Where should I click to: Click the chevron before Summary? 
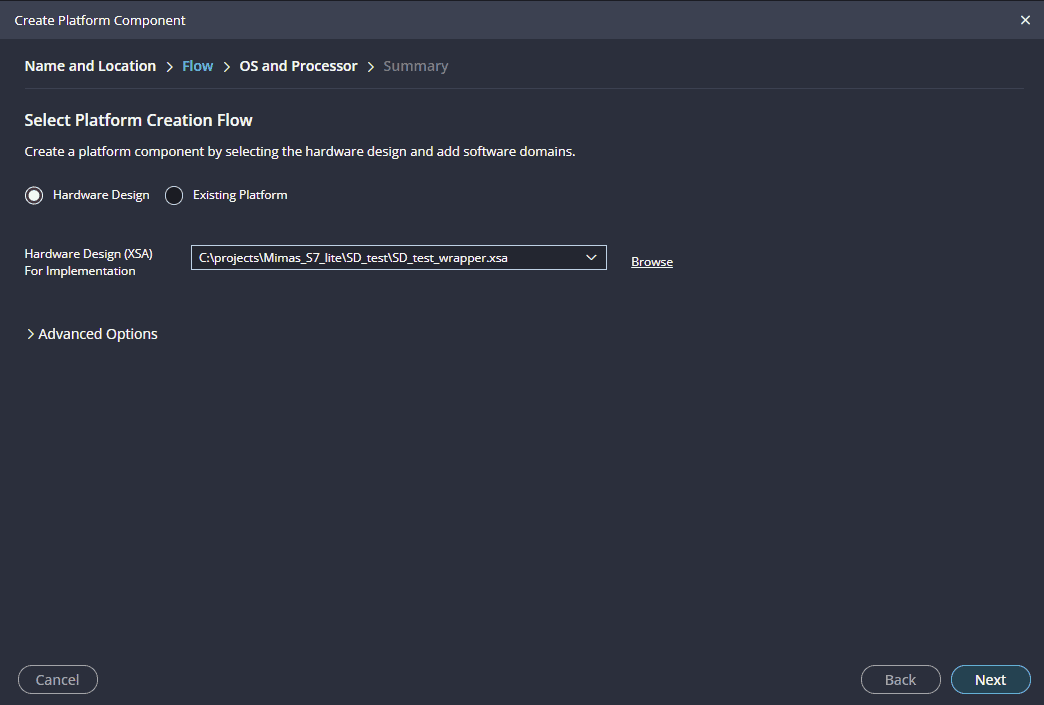click(371, 67)
